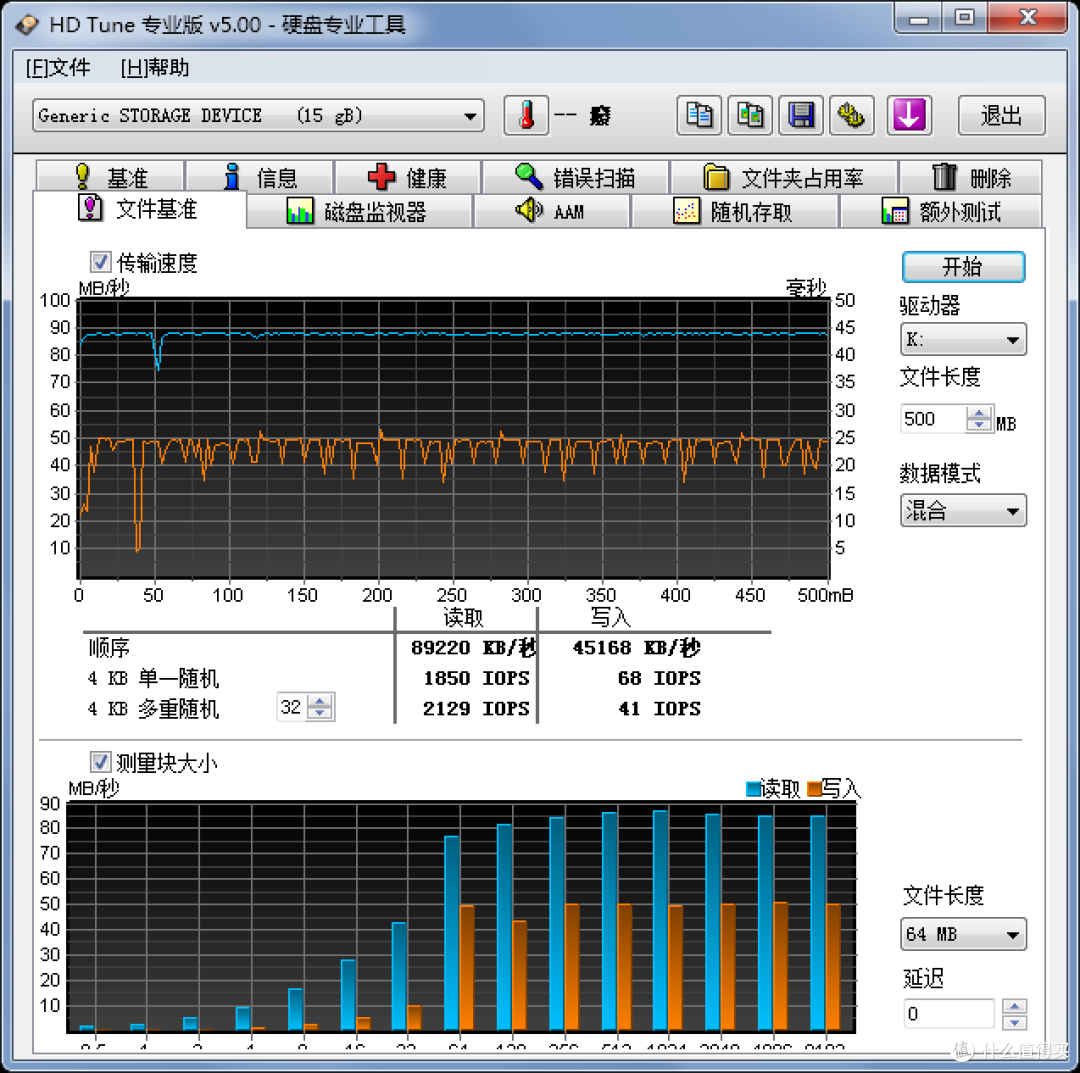The width and height of the screenshot is (1080, 1073).
Task: Click the floppy disk save icon
Action: [800, 115]
